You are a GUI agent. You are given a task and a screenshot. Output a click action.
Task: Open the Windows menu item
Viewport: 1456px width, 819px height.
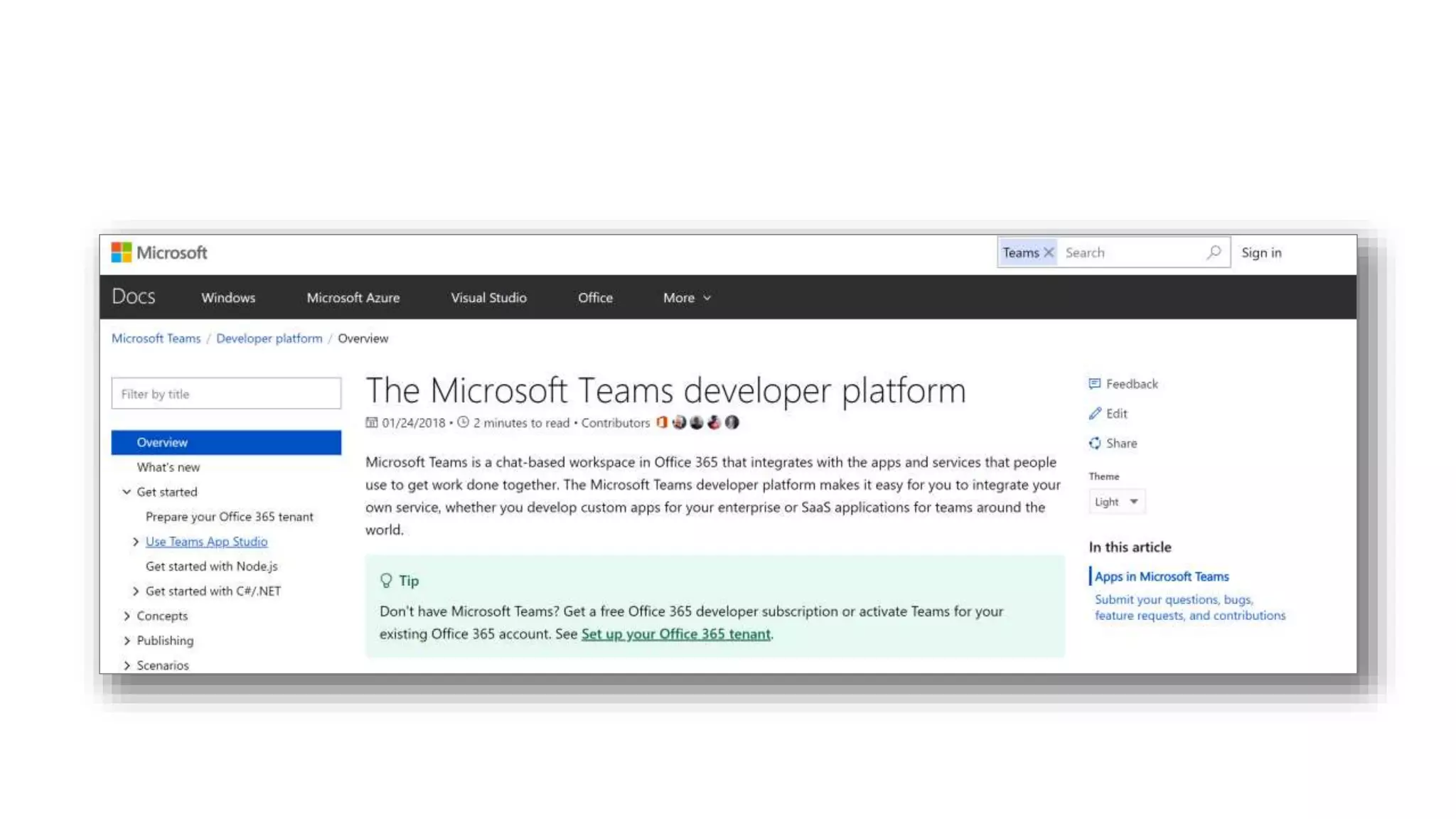coord(228,298)
